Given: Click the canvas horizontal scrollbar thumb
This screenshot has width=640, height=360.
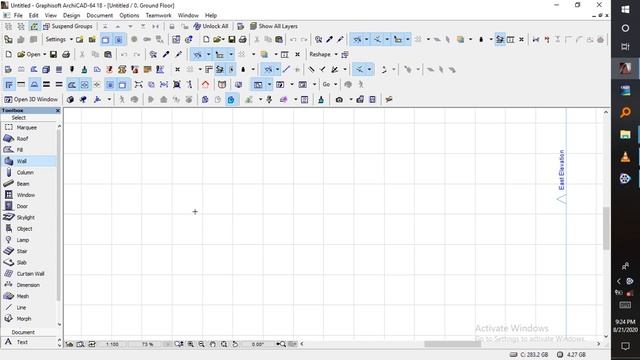Looking at the screenshot, I should coord(452,344).
